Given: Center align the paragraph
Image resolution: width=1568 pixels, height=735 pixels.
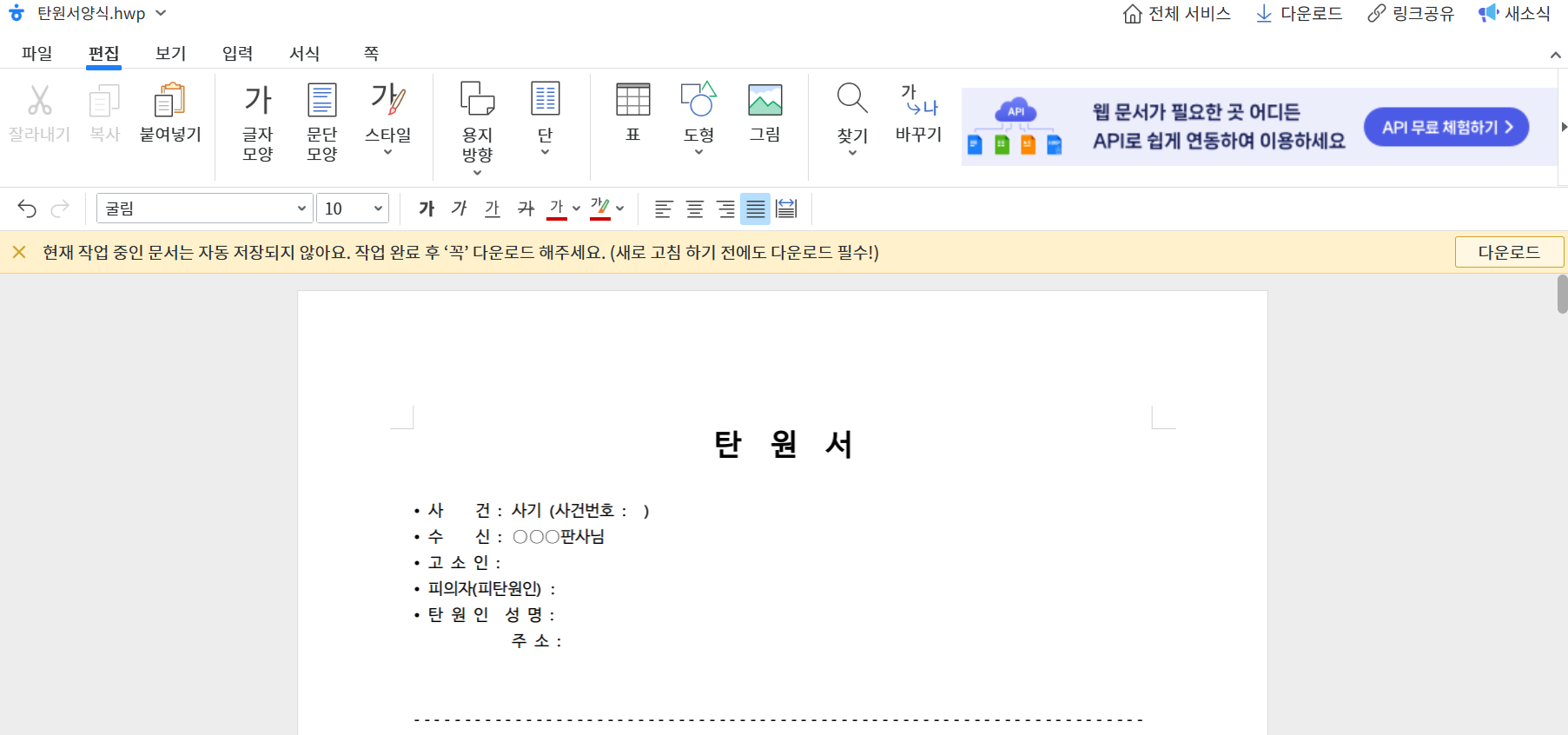Looking at the screenshot, I should point(695,209).
